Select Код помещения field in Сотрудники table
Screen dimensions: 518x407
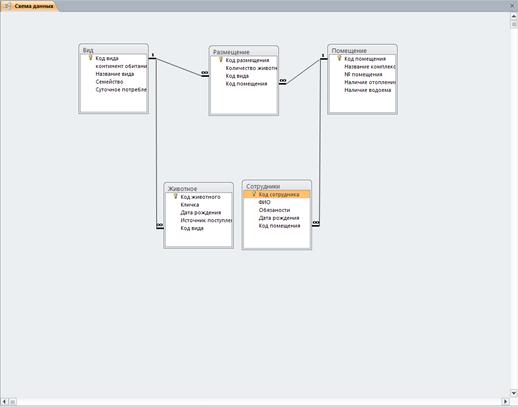[x=277, y=226]
